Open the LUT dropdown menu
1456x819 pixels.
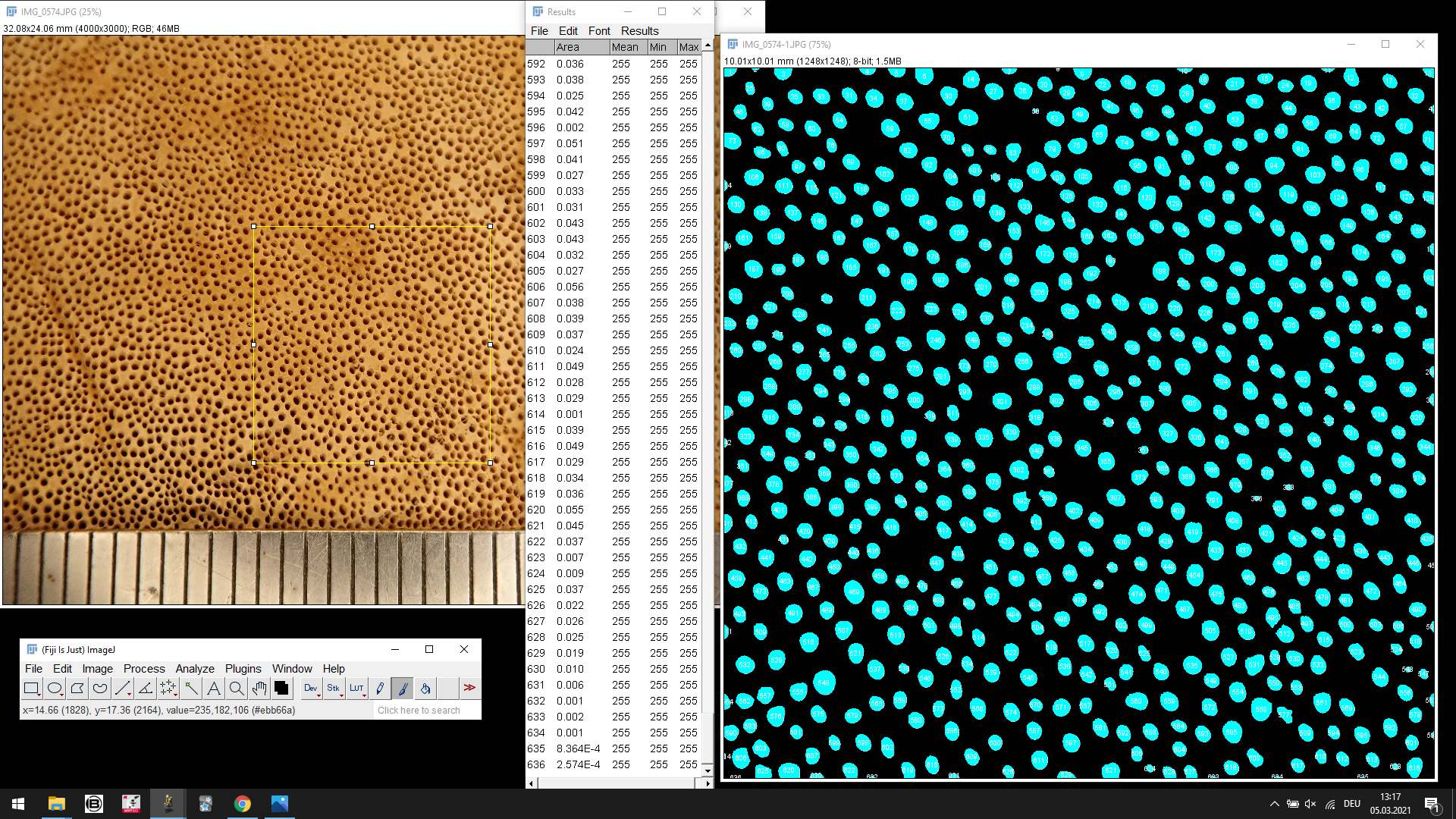(356, 689)
